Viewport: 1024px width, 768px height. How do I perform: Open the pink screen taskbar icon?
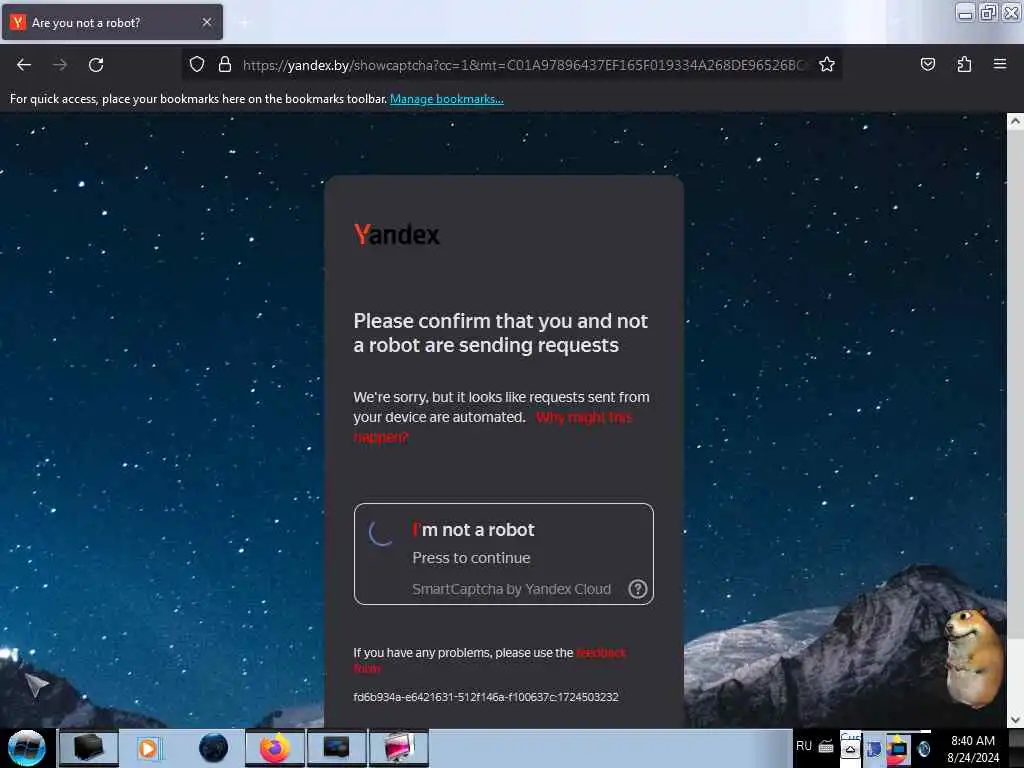click(398, 748)
